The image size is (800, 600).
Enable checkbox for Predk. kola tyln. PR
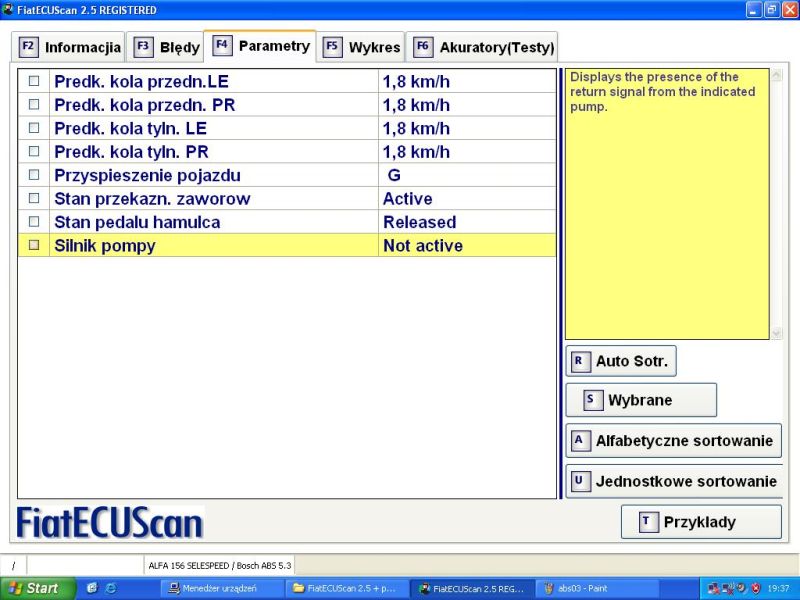34,152
